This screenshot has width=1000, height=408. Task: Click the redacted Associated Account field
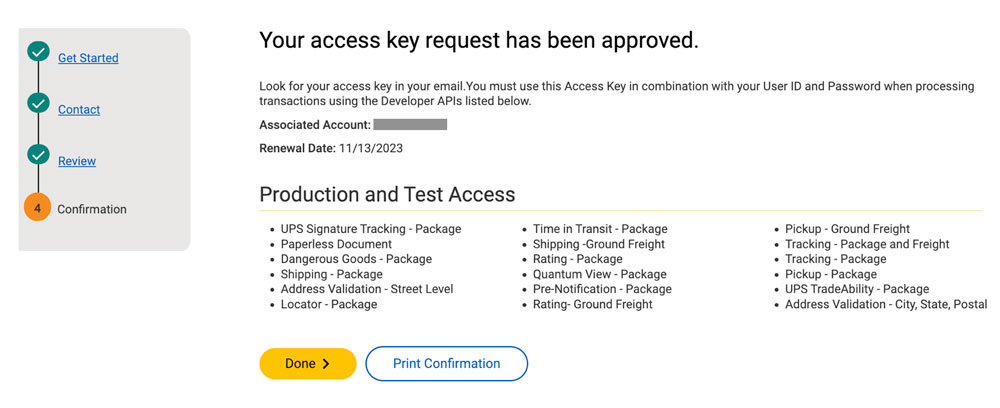coord(410,124)
